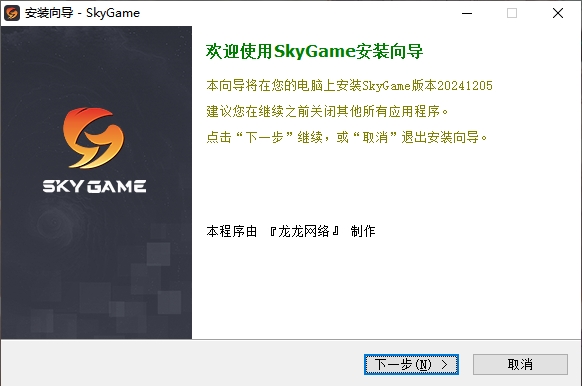Click the text 建议您在继续之前关闭其他所有应用程序
The width and height of the screenshot is (582, 386).
tap(327, 111)
